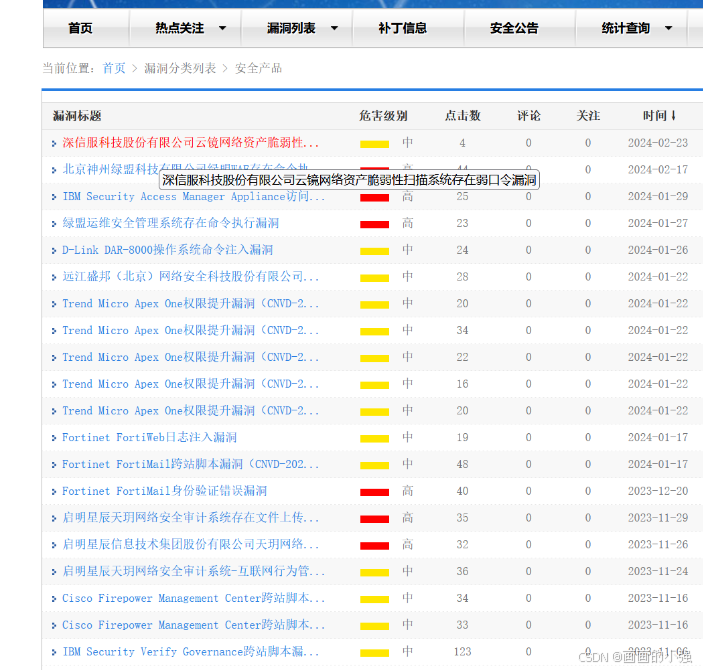Click the 危害级别 column header
The height and width of the screenshot is (670, 703).
pyautogui.click(x=383, y=116)
